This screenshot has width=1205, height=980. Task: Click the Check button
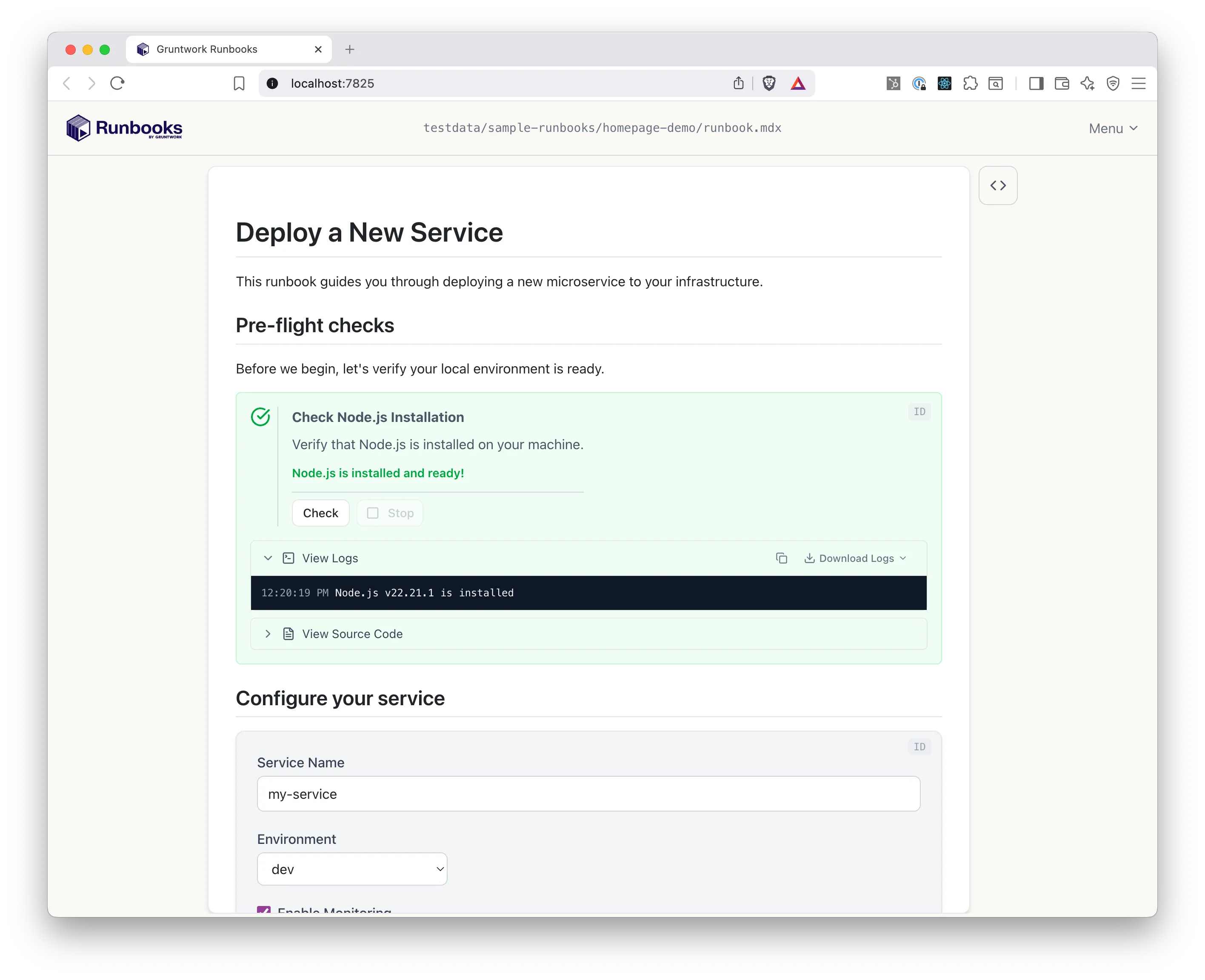[x=320, y=513]
